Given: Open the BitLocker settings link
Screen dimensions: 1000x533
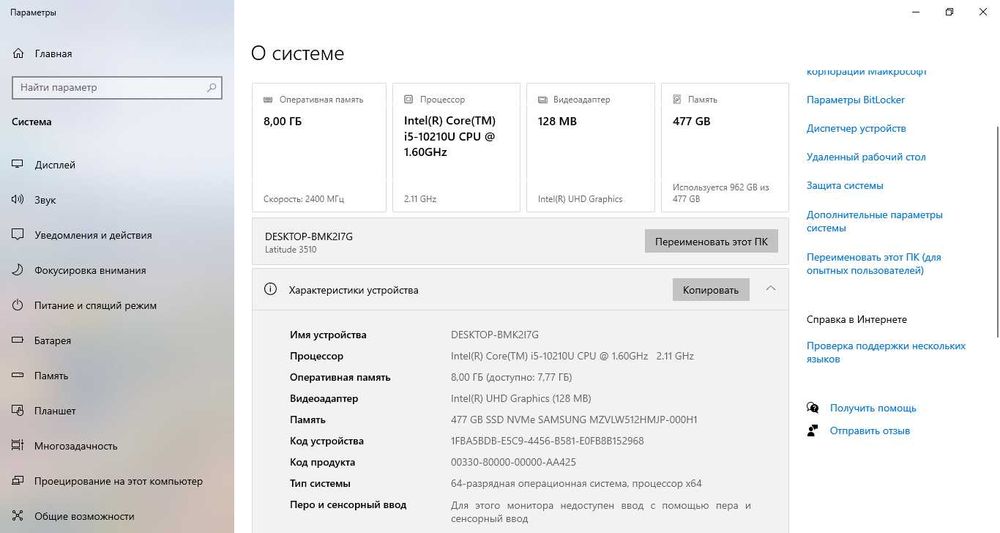Looking at the screenshot, I should [855, 100].
